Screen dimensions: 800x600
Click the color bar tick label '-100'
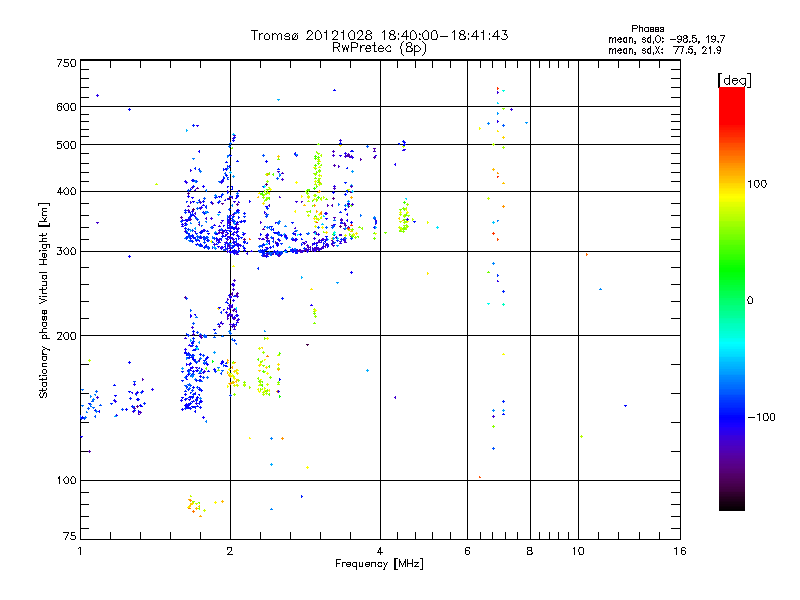[x=761, y=417]
